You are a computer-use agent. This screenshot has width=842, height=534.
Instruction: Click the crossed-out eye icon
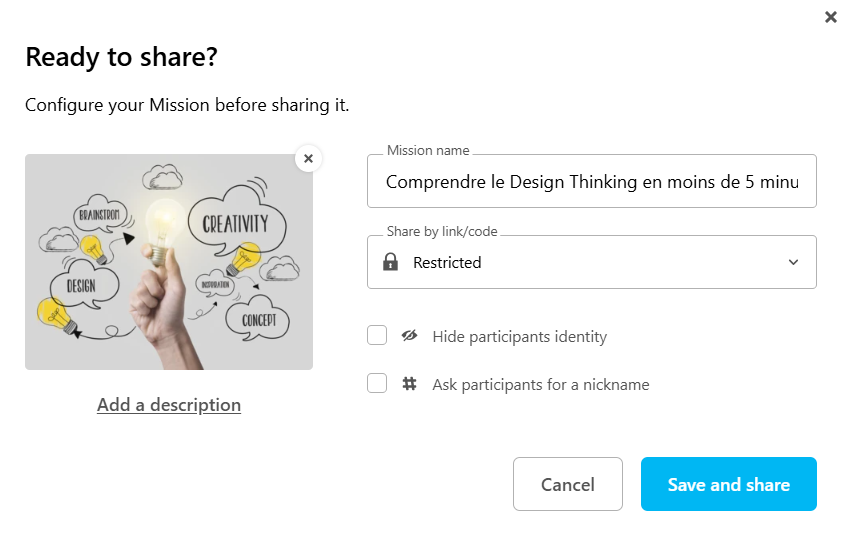point(409,336)
